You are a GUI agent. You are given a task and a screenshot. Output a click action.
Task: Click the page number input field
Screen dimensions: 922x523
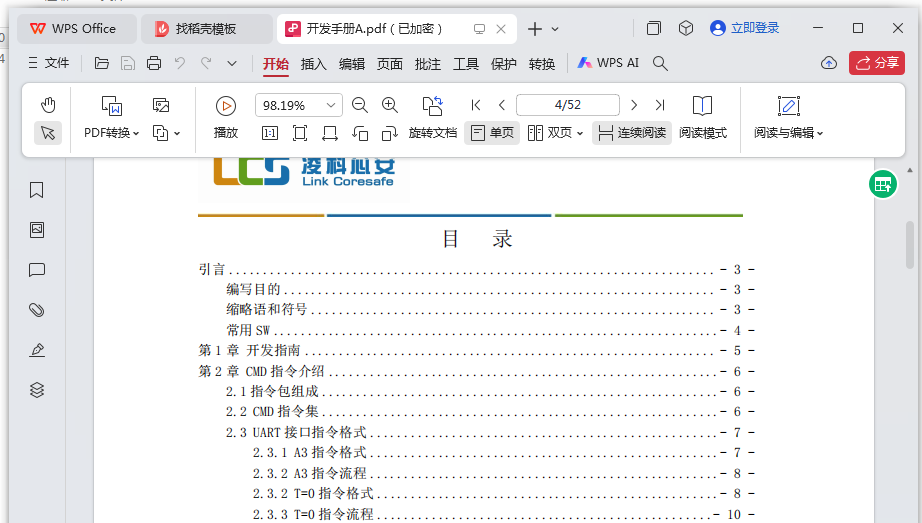tap(567, 105)
